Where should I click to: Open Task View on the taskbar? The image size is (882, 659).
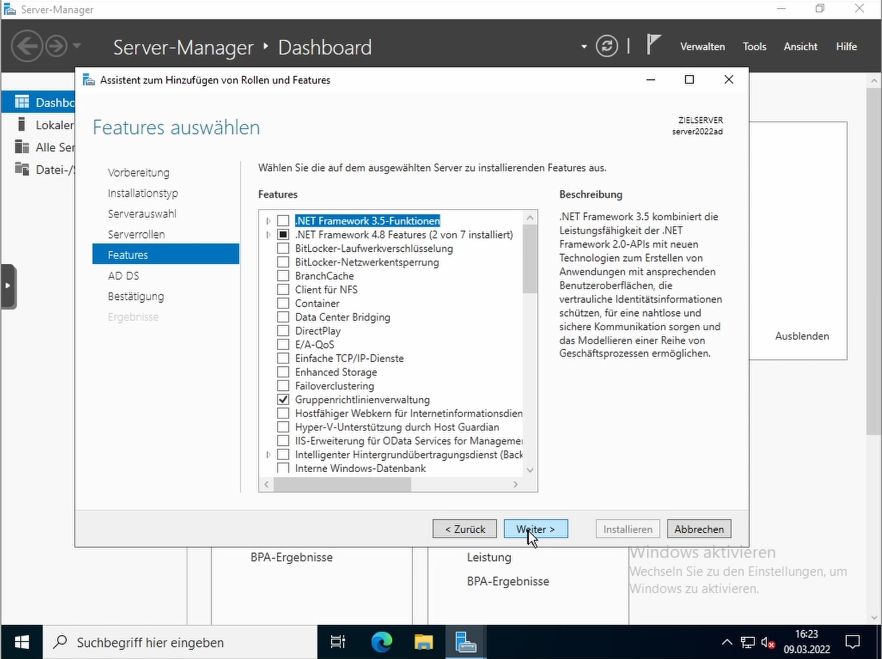click(338, 642)
